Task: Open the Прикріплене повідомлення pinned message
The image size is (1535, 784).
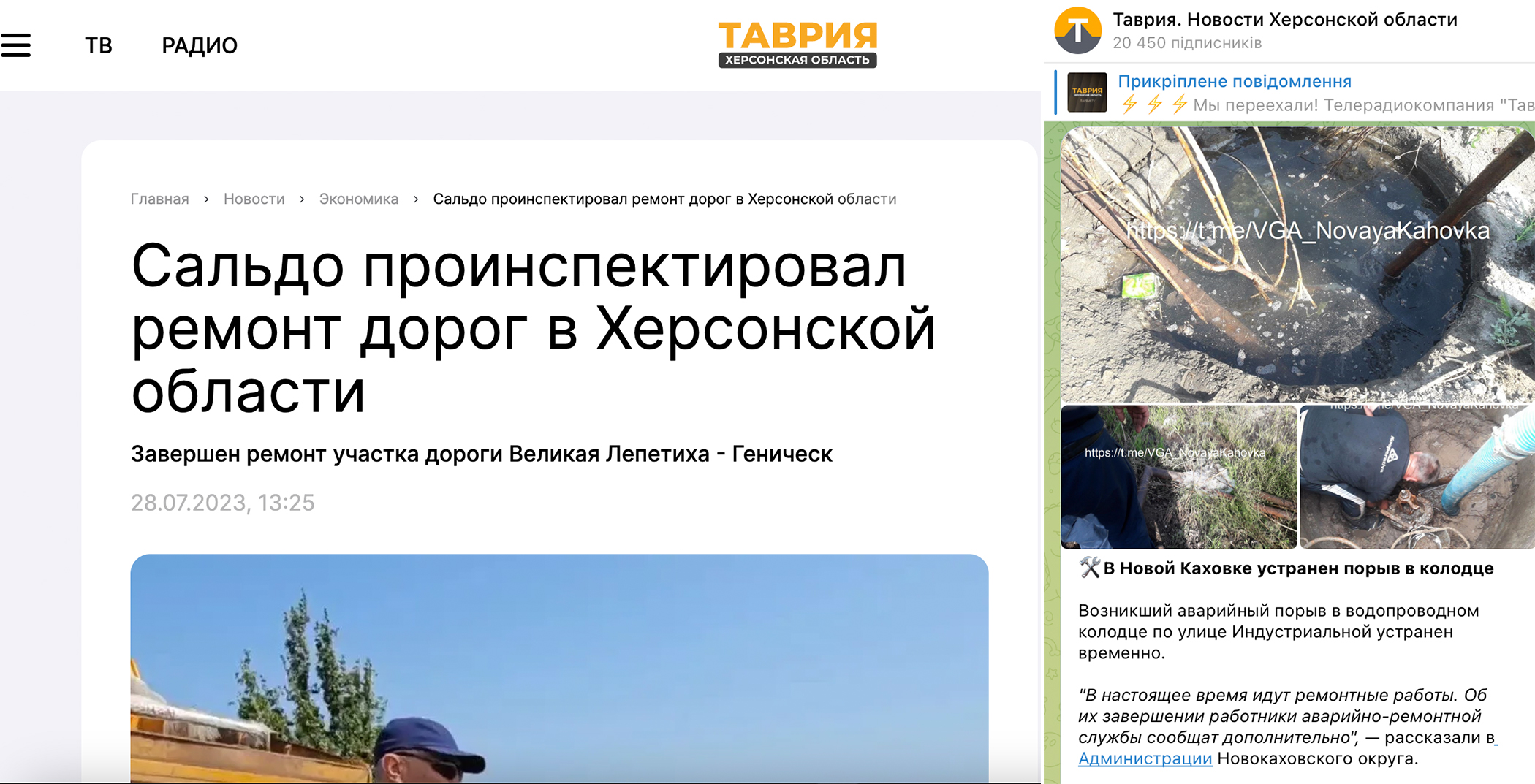Action: point(1234,81)
